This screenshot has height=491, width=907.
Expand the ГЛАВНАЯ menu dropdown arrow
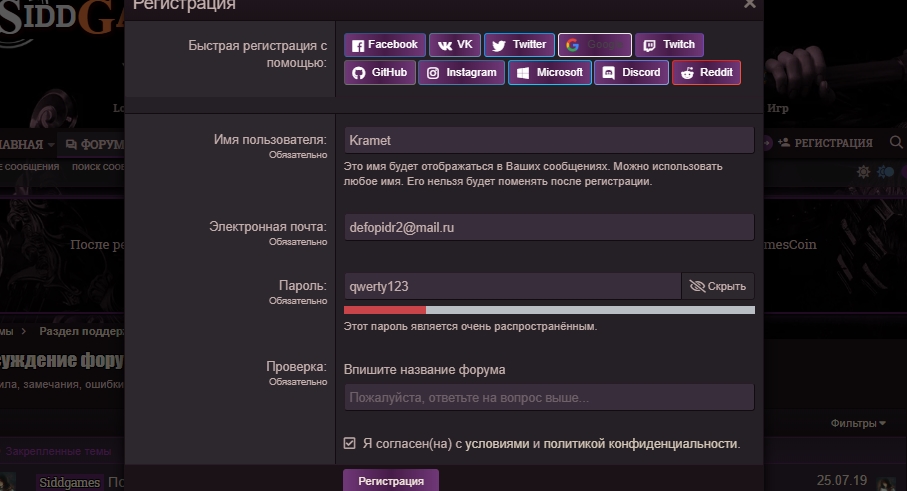coord(51,145)
